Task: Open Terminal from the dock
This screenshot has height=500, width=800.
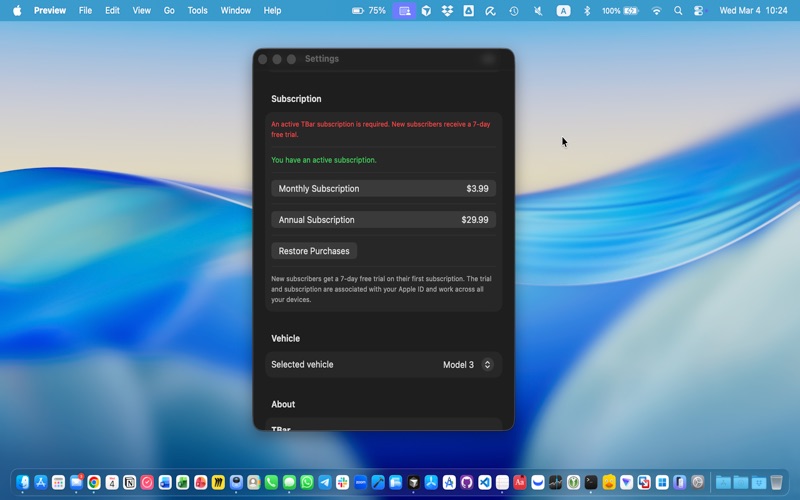Action: click(591, 482)
